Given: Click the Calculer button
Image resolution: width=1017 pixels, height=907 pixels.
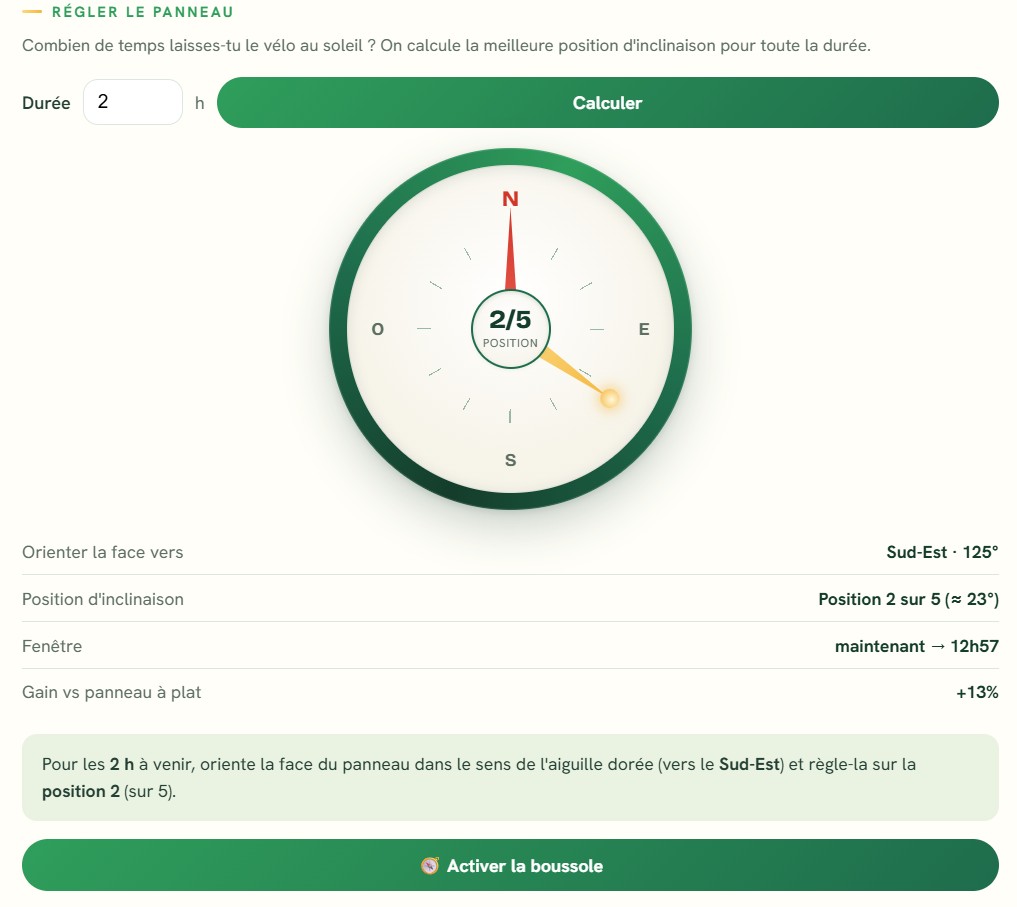Looking at the screenshot, I should (x=607, y=103).
